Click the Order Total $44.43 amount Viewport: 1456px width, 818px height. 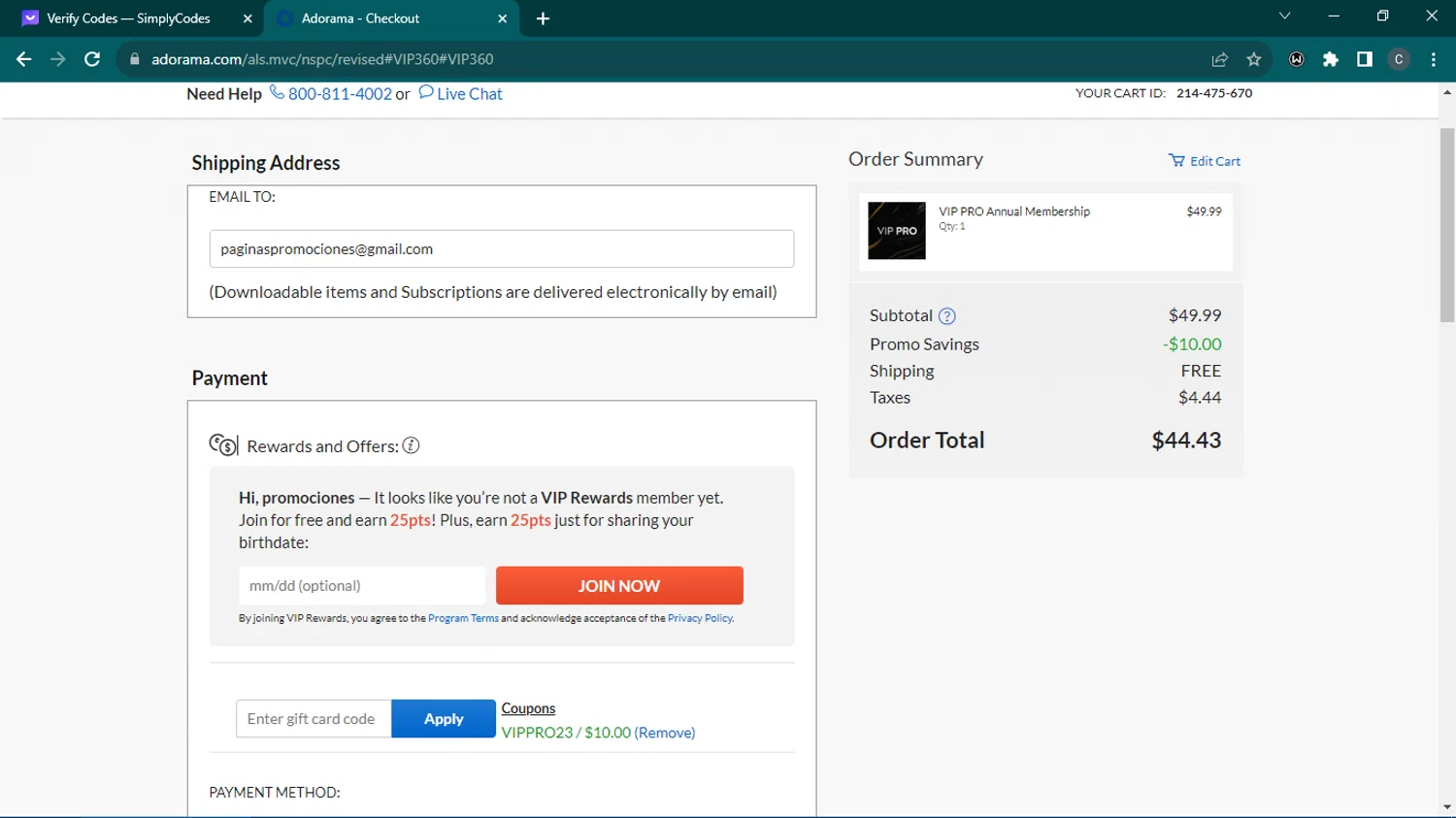pos(1186,441)
